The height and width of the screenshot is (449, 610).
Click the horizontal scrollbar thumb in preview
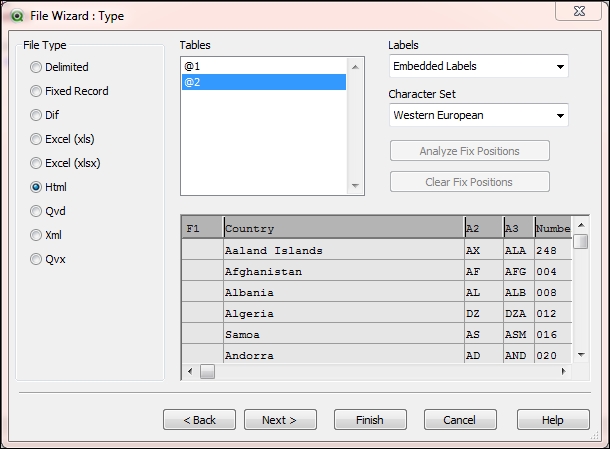pyautogui.click(x=207, y=371)
